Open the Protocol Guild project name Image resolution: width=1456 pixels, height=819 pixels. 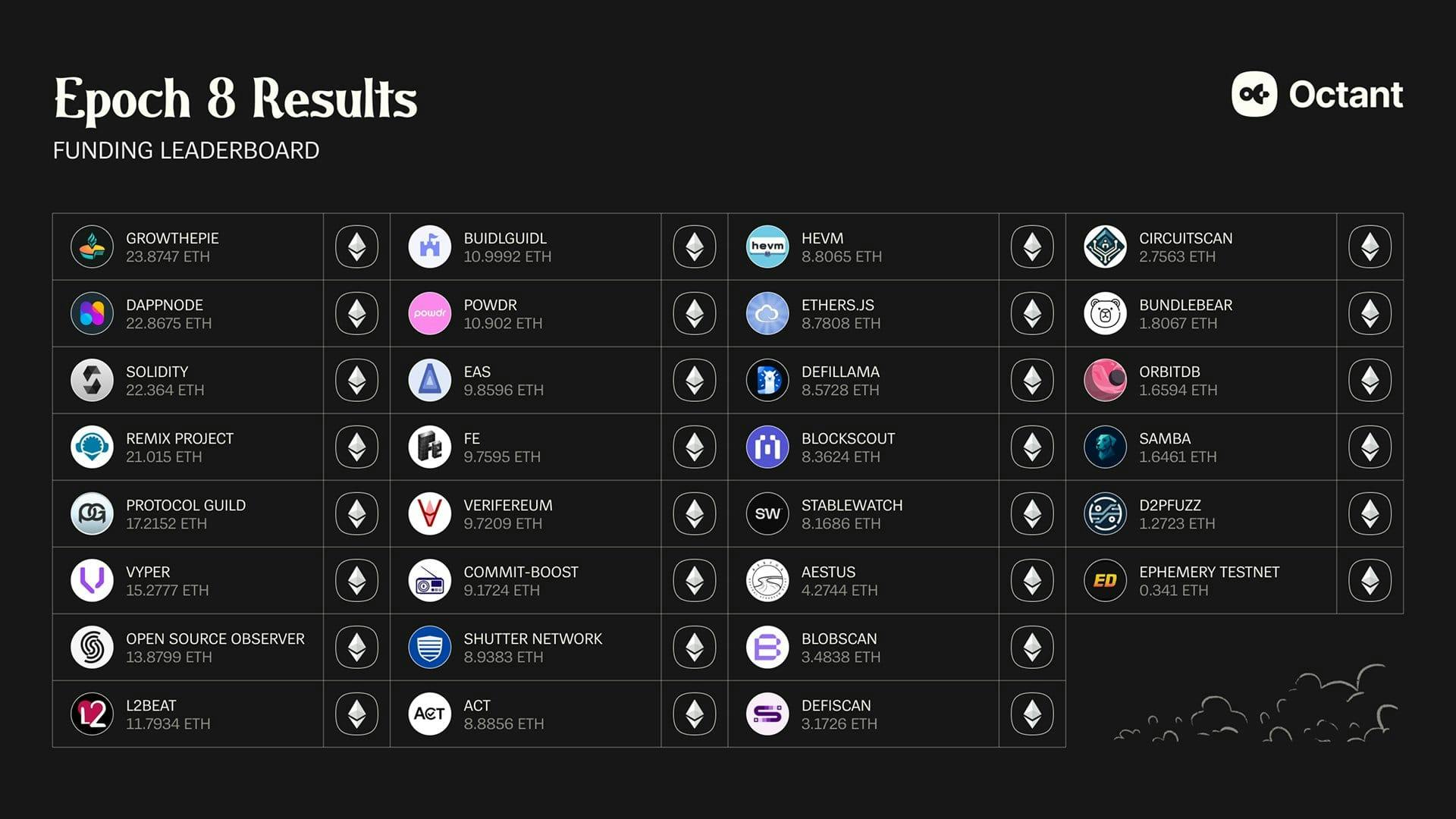point(186,505)
